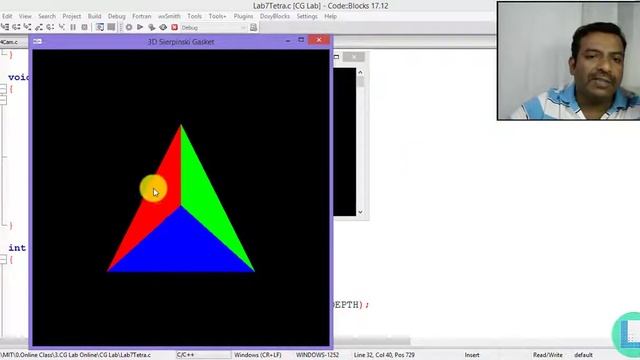
Task: Click the Step into instruction icon
Action: tap(62, 27)
